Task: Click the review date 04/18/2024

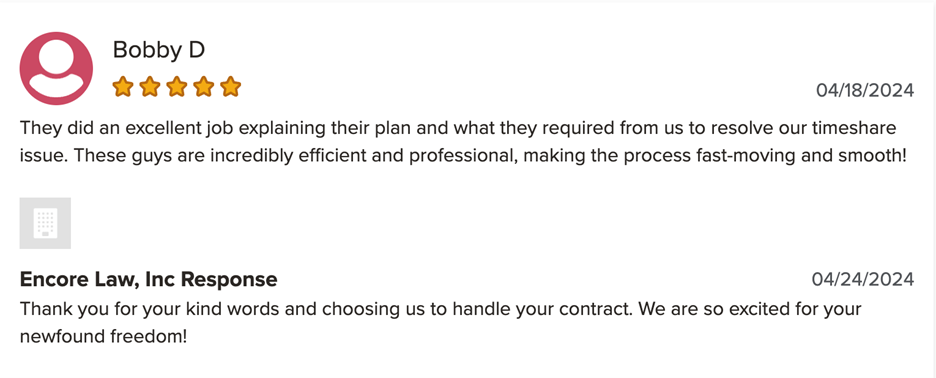Action: tap(865, 91)
